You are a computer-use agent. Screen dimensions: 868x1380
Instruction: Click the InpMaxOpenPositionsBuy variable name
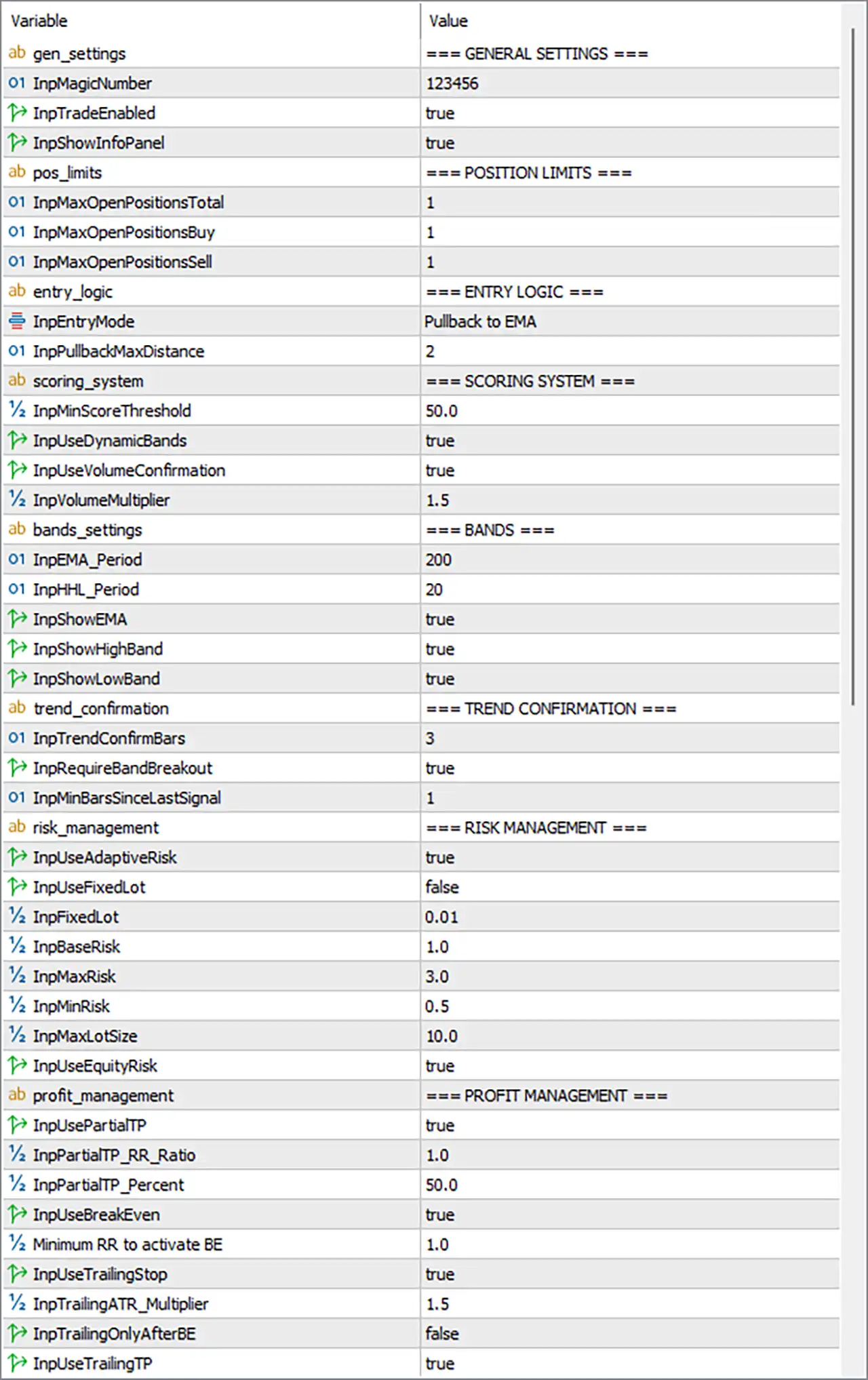tap(124, 233)
